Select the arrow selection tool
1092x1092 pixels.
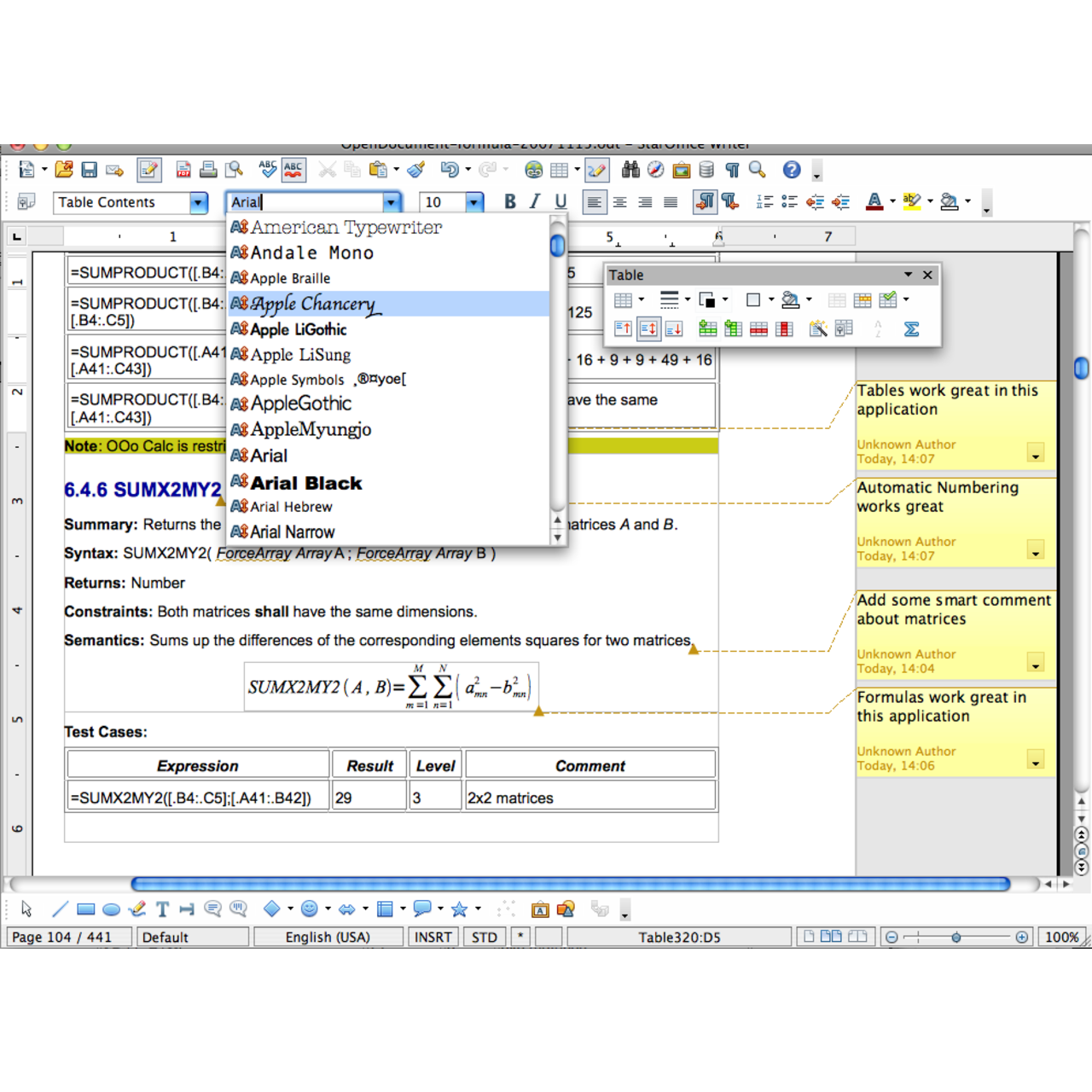pyautogui.click(x=26, y=909)
